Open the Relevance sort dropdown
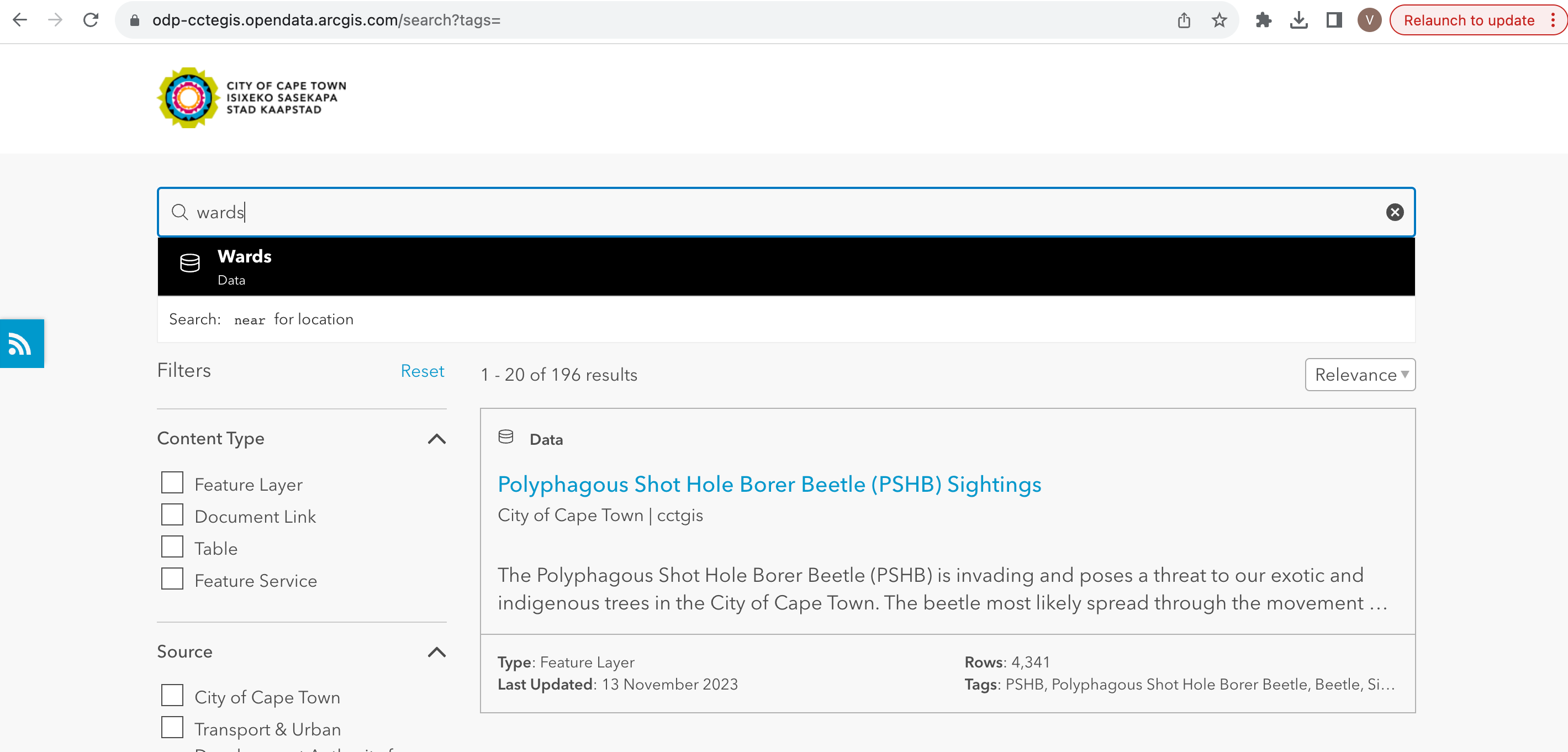Viewport: 1568px width, 752px height. [x=1359, y=375]
